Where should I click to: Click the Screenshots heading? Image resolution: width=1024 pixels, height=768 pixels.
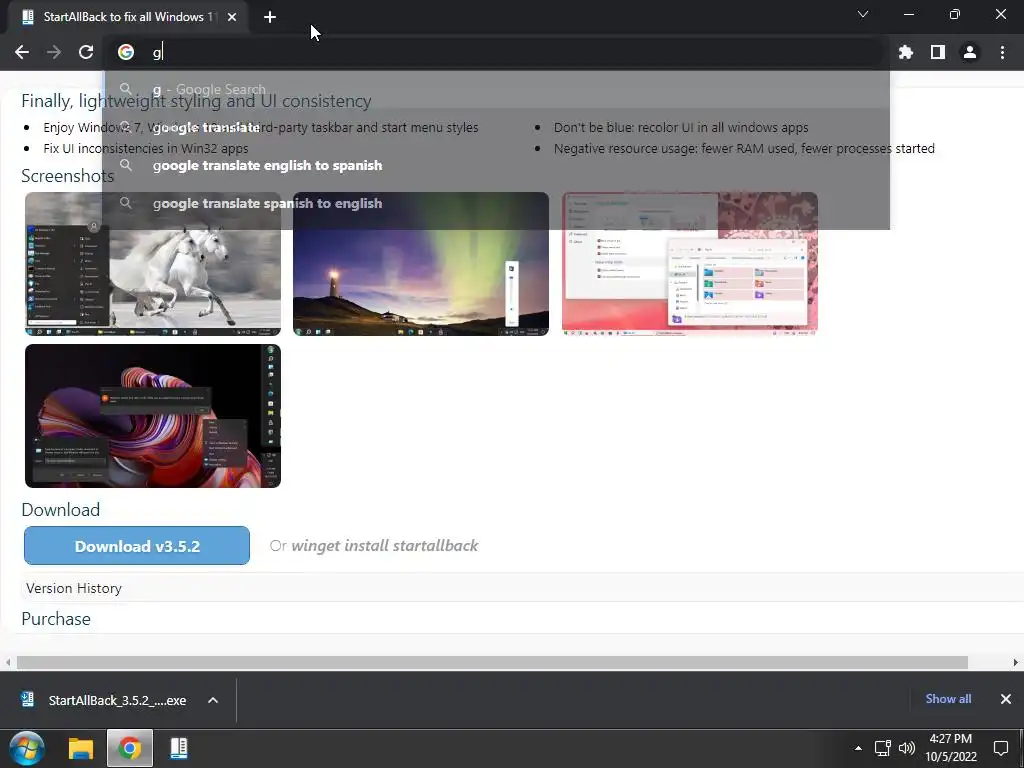(67, 176)
